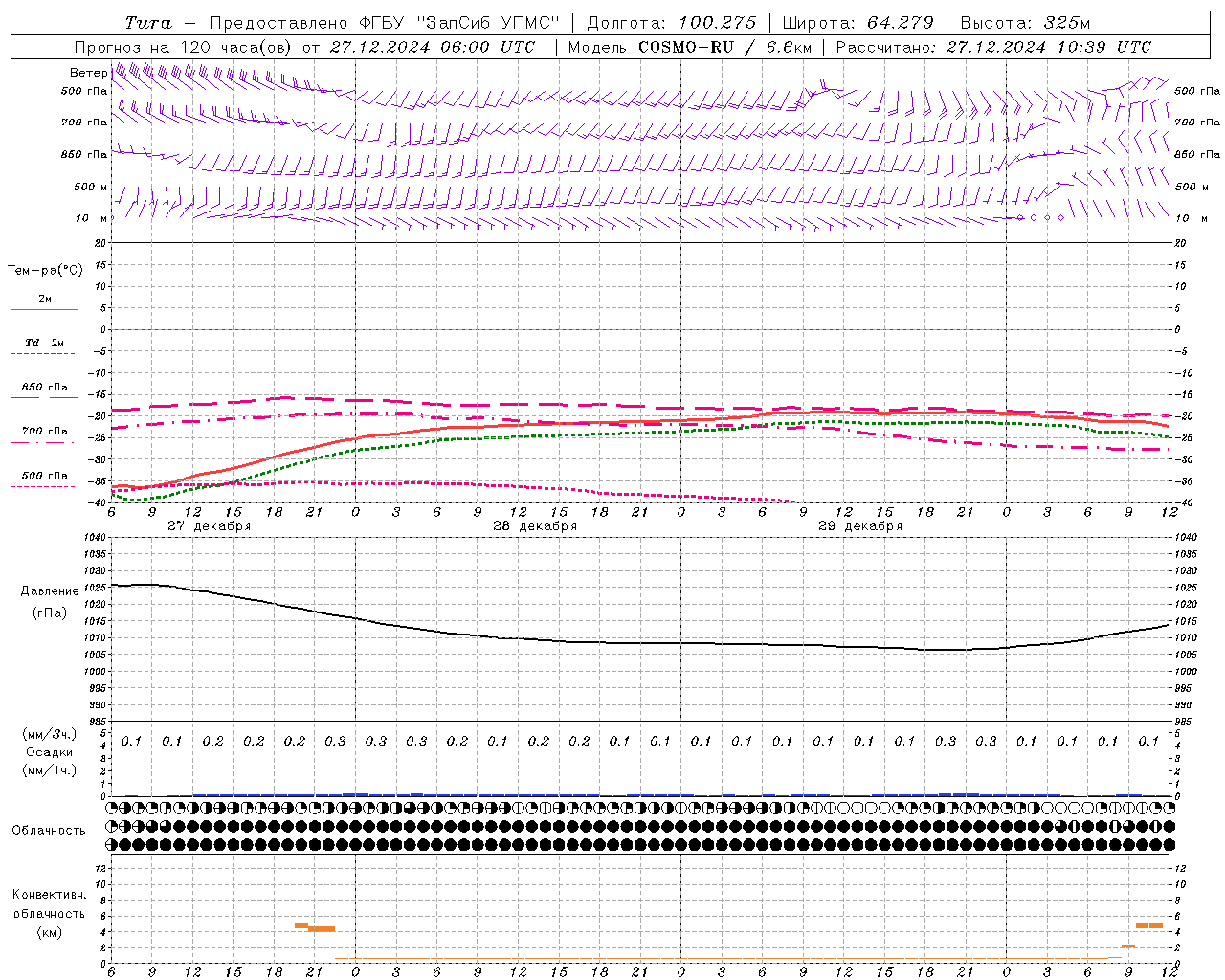Click the "Конвективн." convective panel label
Viewport: 1225px width, 980px height.
click(50, 895)
